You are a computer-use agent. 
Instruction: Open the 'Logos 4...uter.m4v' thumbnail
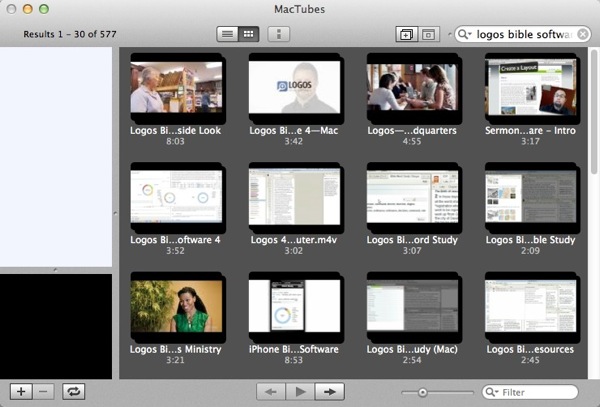tap(294, 197)
